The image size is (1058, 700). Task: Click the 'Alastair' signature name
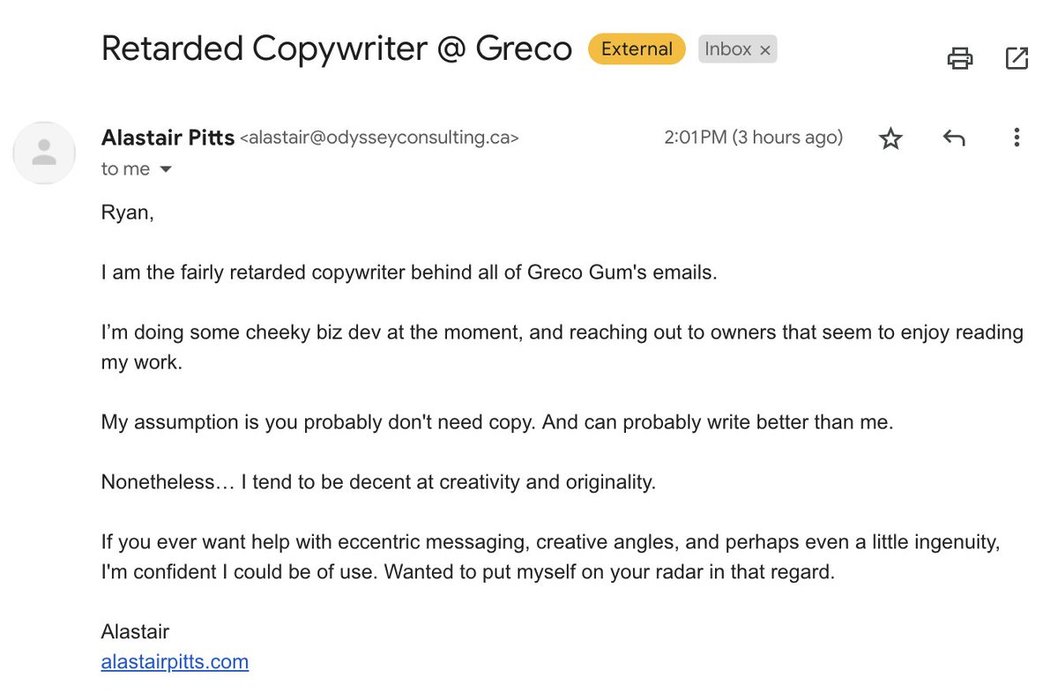click(x=135, y=632)
